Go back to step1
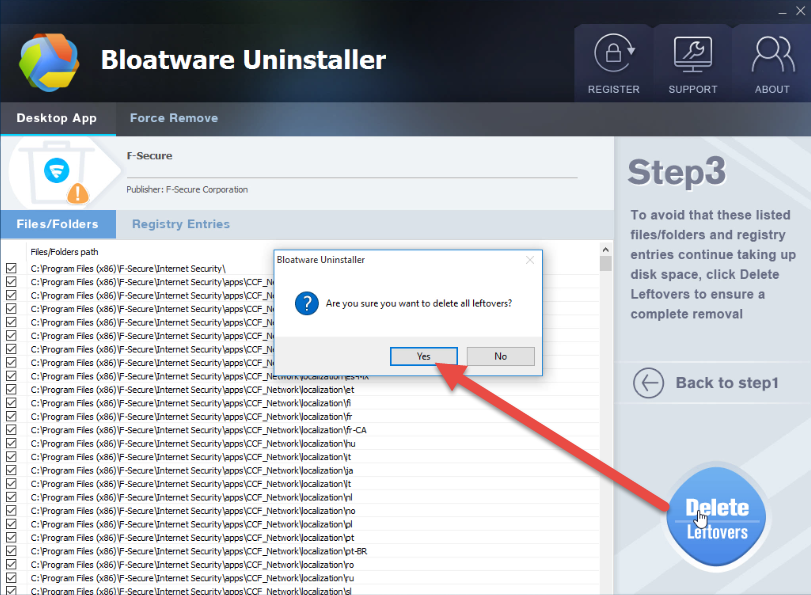 (706, 383)
